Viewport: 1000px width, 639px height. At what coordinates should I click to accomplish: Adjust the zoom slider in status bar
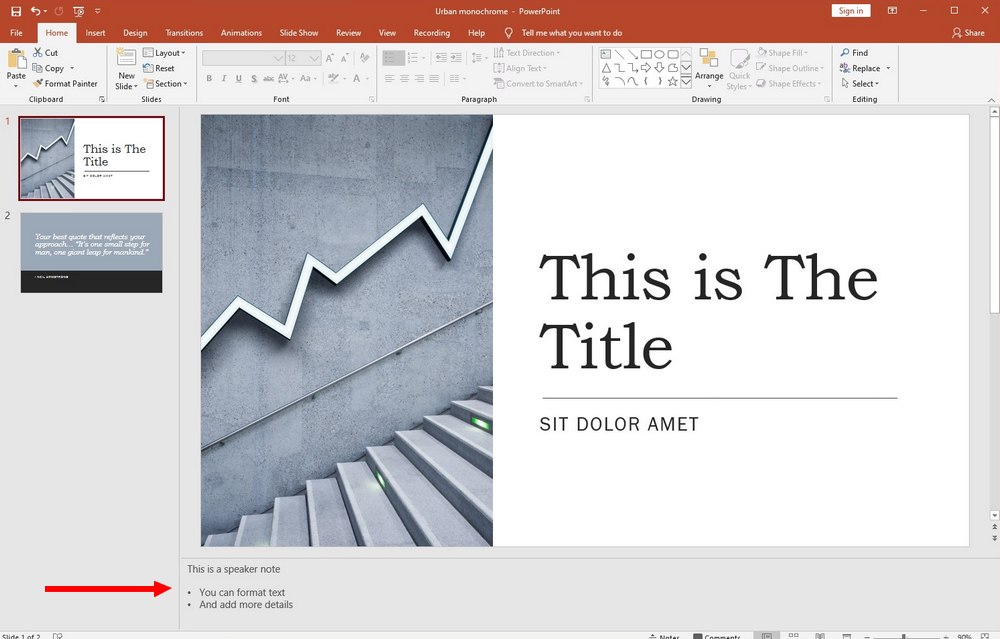pos(903,636)
